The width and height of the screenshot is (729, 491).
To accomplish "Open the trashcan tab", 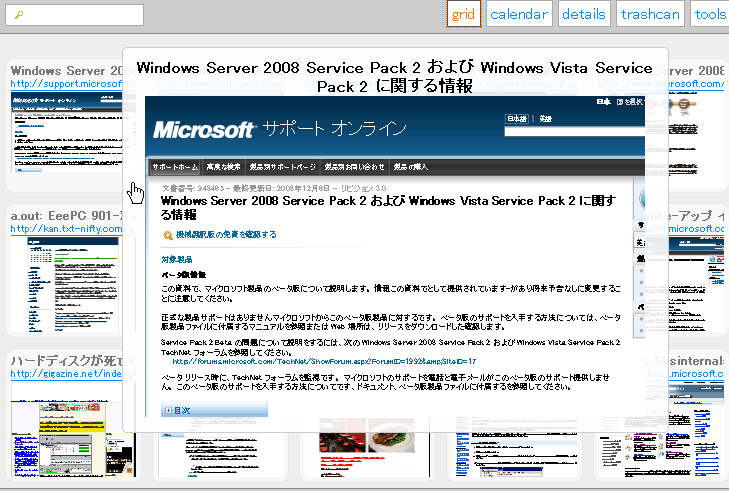I will pos(650,14).
